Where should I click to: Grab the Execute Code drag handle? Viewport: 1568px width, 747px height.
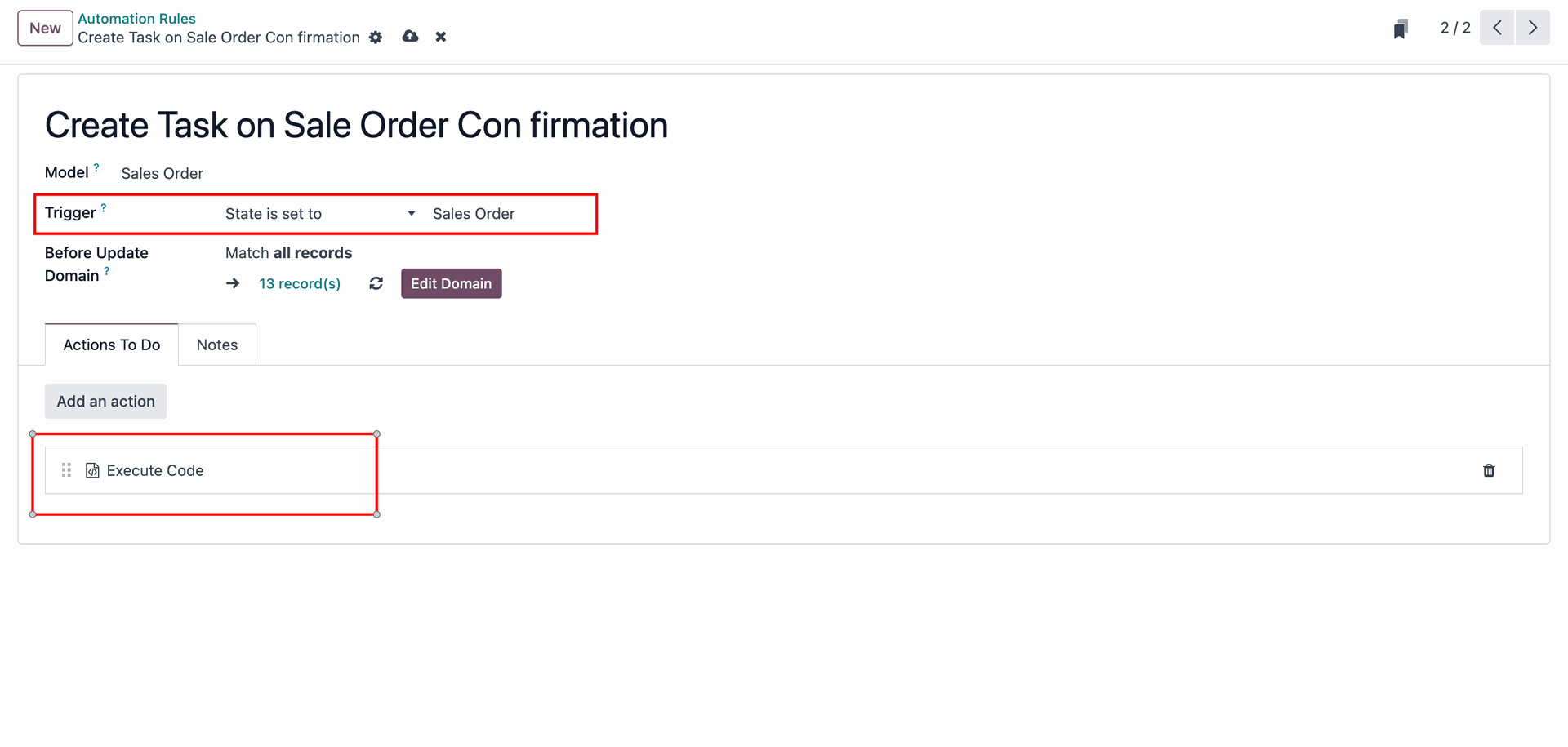[67, 470]
